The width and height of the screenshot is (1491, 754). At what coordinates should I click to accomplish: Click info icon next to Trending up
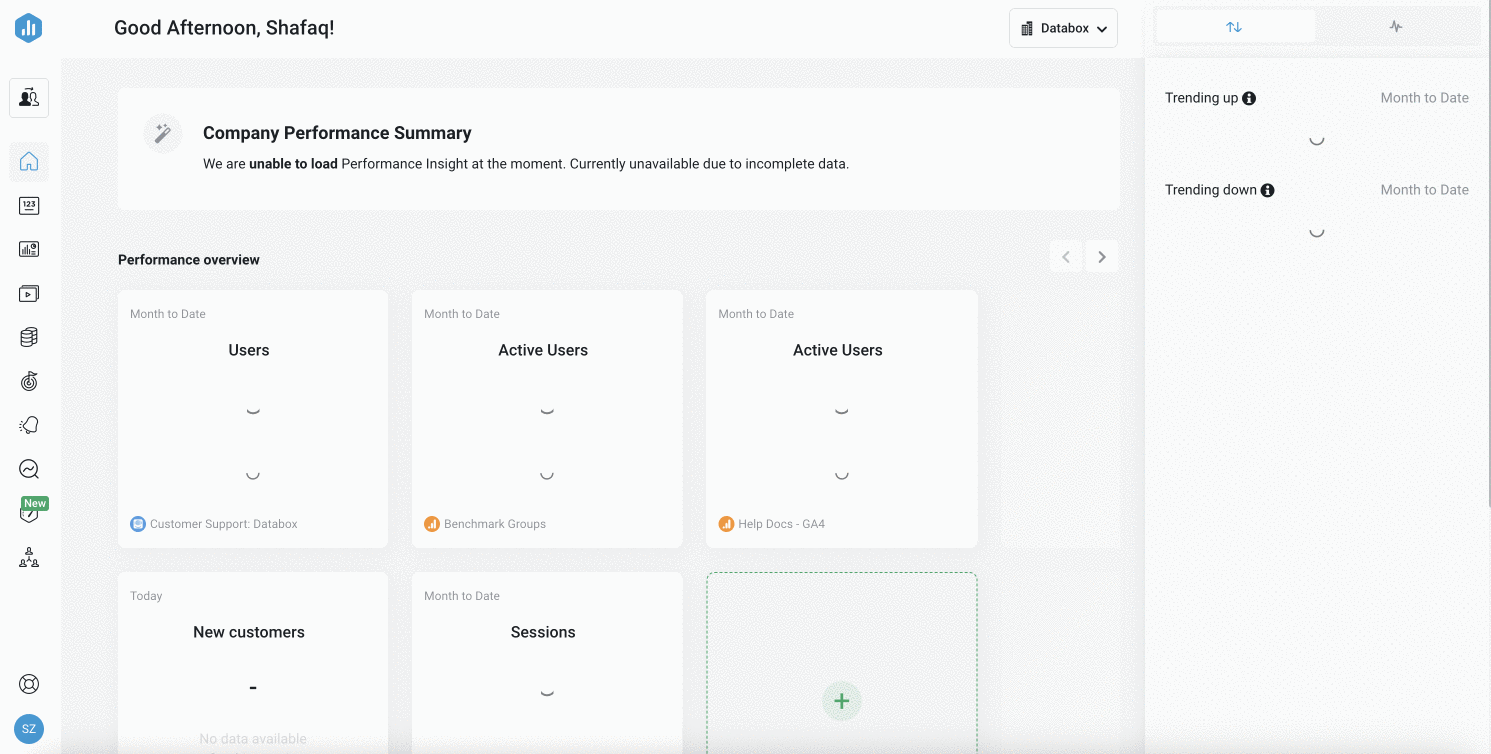(1249, 98)
